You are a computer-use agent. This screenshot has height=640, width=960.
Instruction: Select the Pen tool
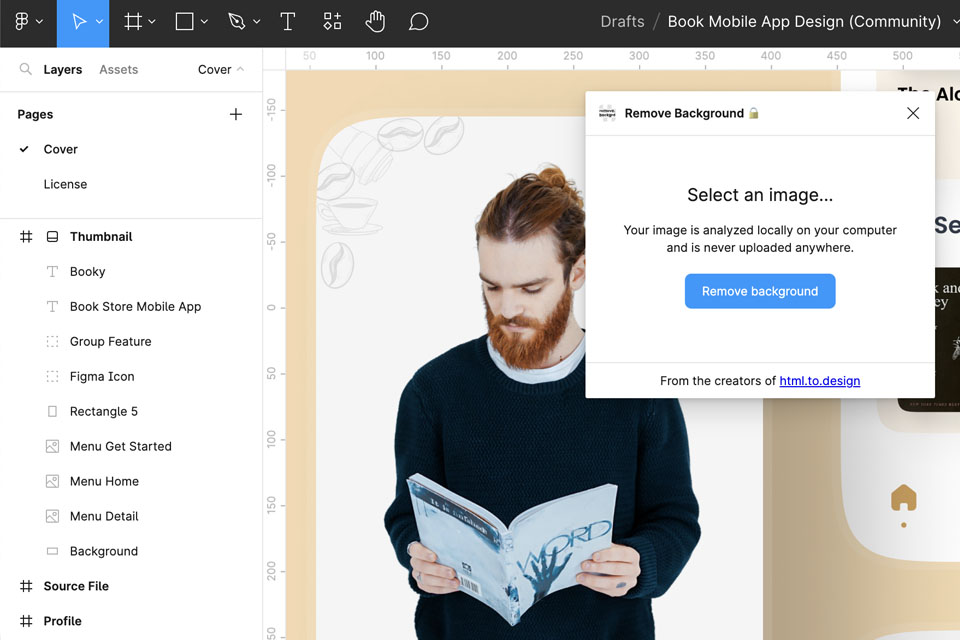pyautogui.click(x=237, y=22)
